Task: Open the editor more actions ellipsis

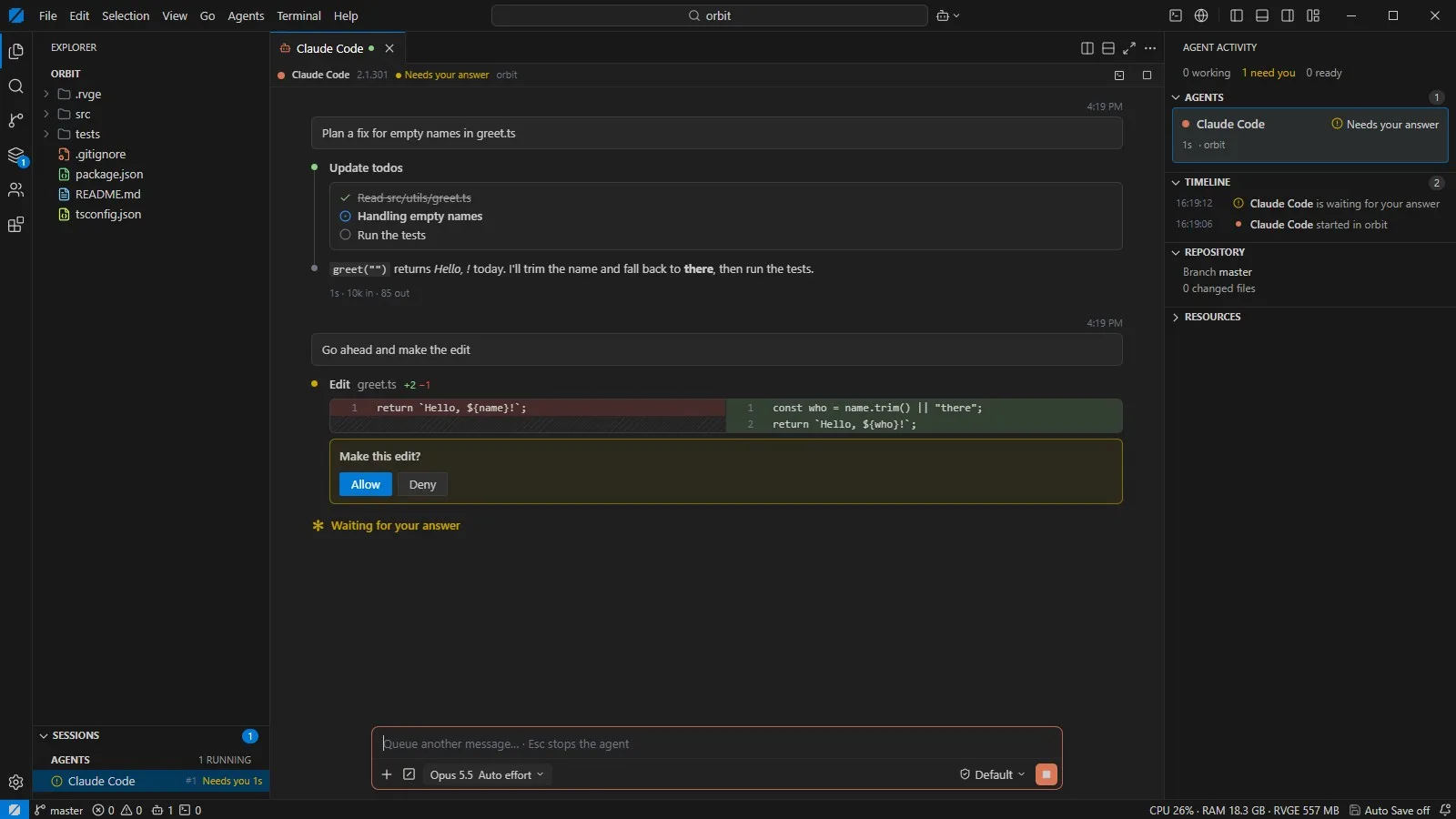Action: coord(1150,48)
